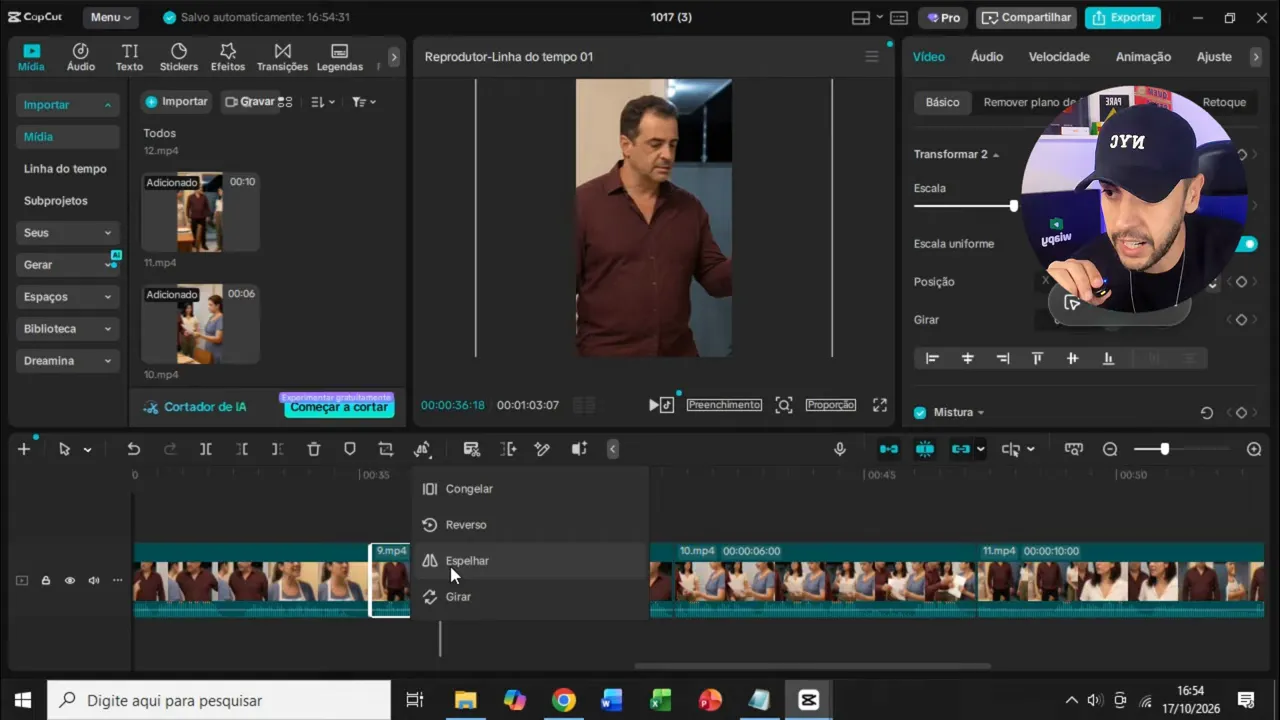Adjust the timeline zoom slider

pyautogui.click(x=1164, y=449)
